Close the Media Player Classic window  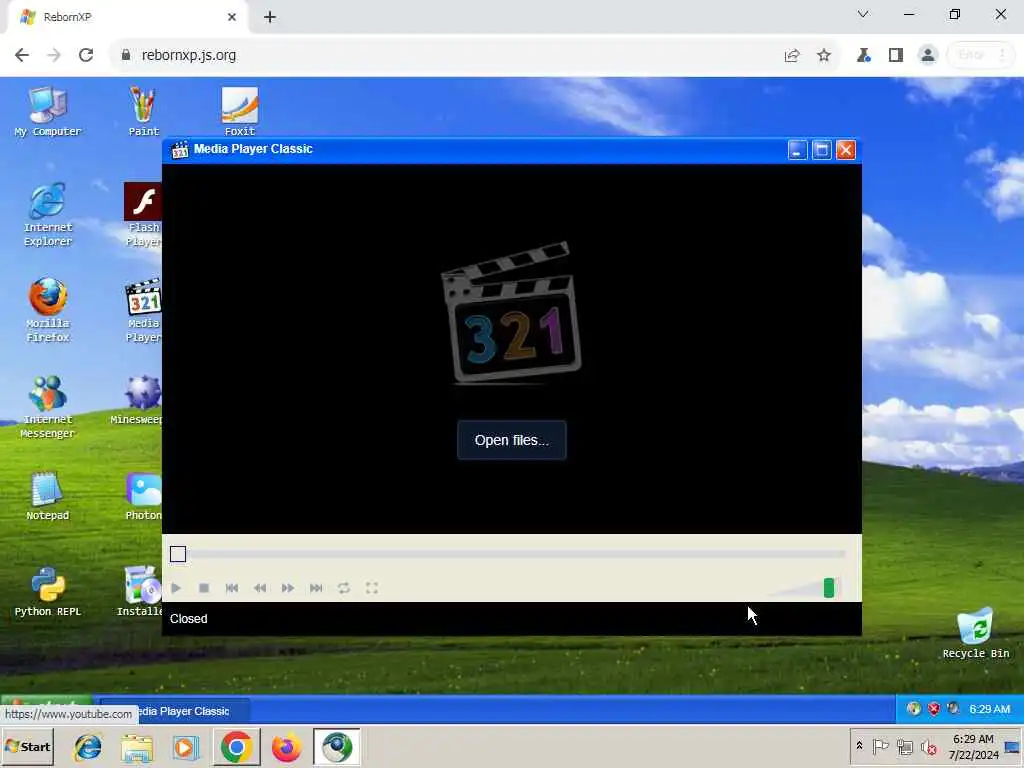pos(846,150)
